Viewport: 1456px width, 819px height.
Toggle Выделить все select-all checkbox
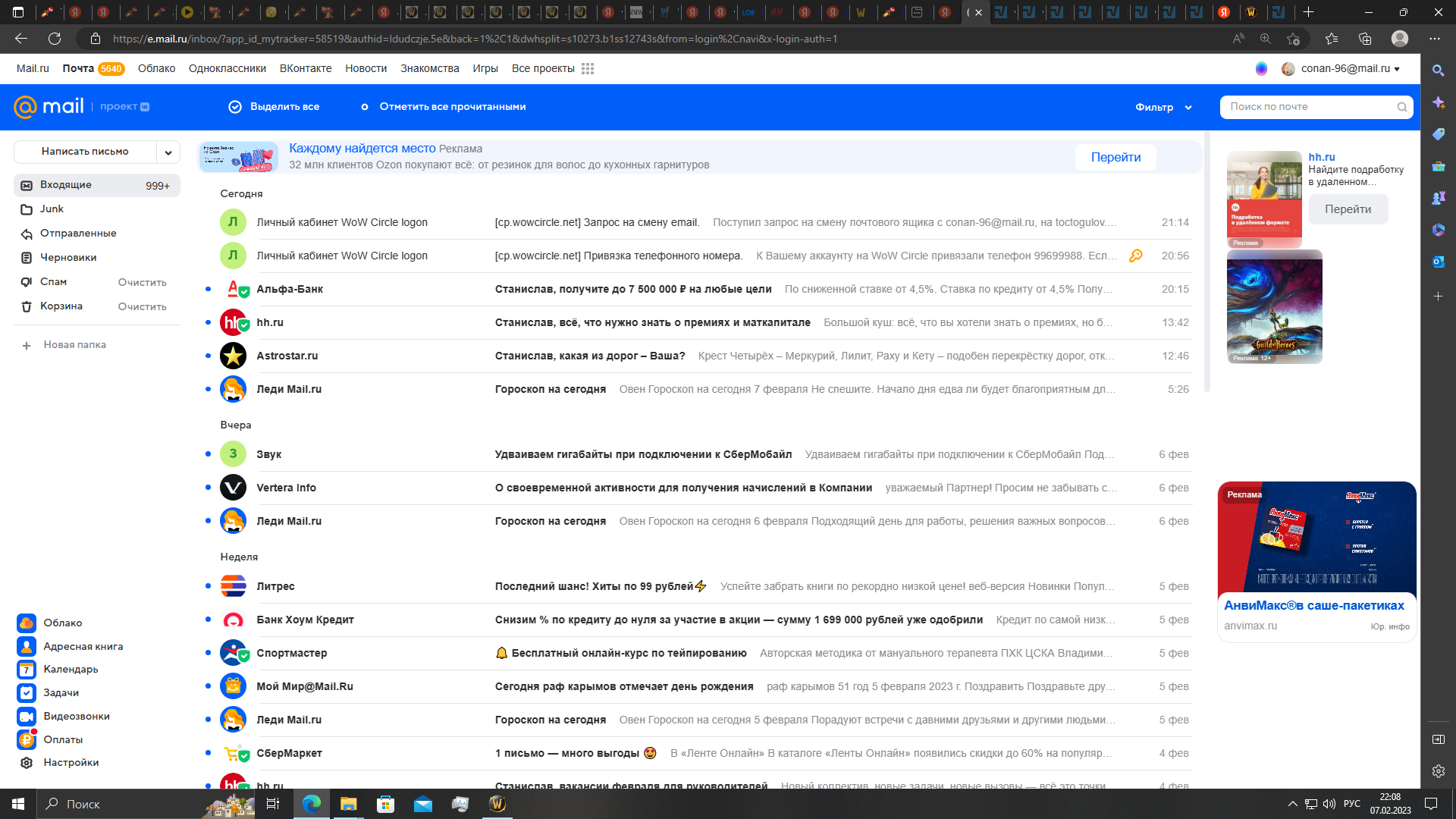coord(235,107)
